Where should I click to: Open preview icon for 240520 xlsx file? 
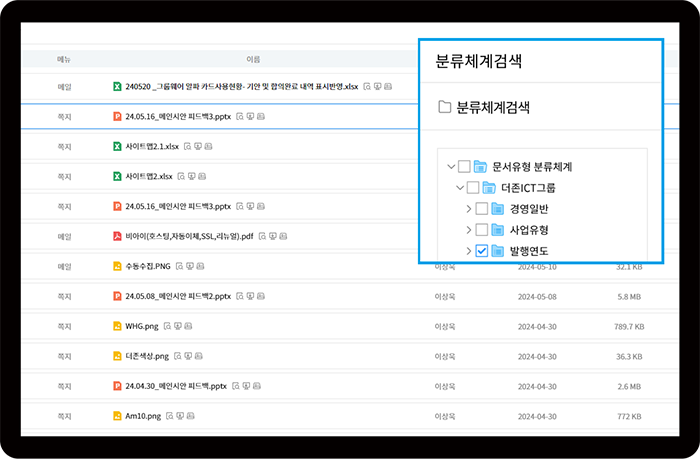(367, 86)
